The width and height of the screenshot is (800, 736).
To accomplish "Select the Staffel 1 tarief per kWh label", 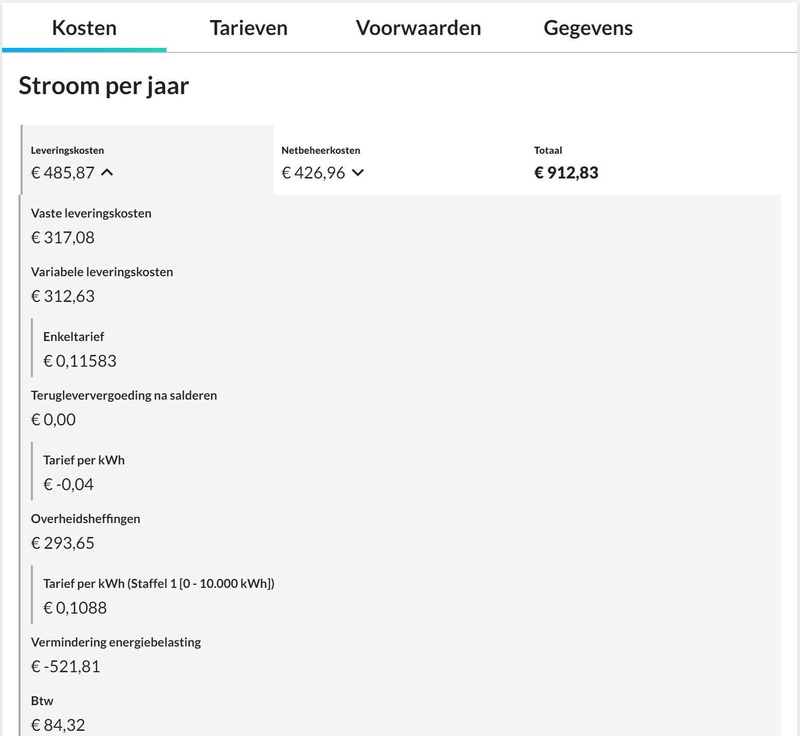I will (x=159, y=583).
